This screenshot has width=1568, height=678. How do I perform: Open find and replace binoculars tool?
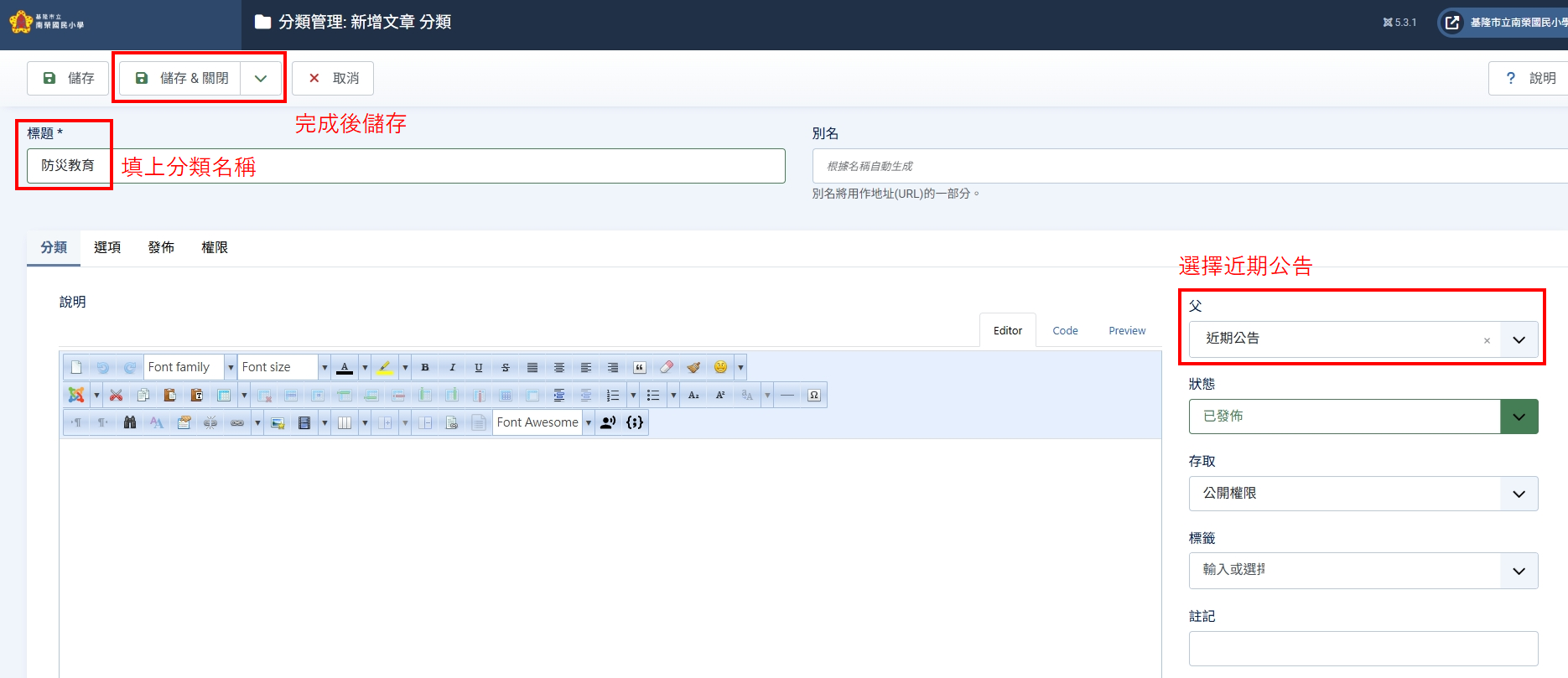tap(130, 422)
